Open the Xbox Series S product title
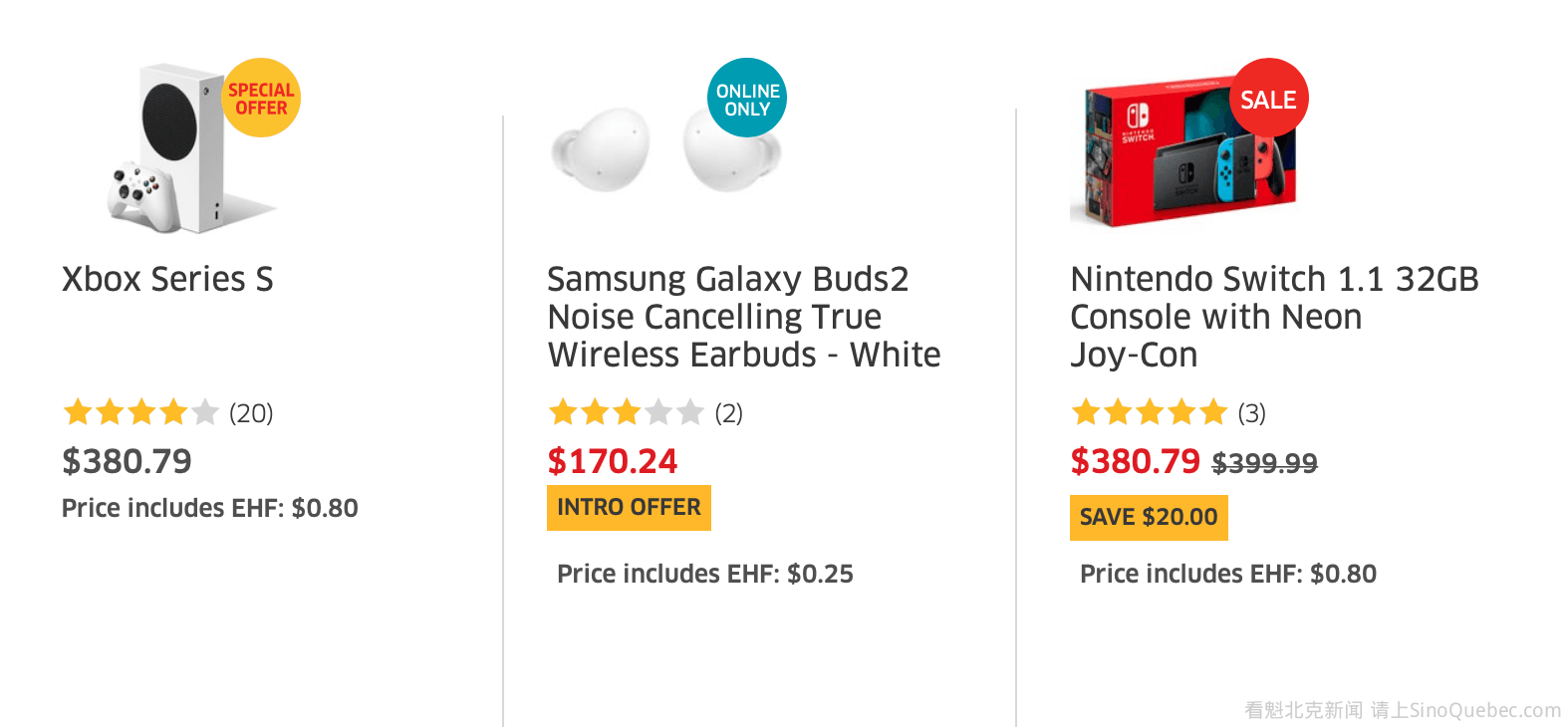 (x=167, y=279)
